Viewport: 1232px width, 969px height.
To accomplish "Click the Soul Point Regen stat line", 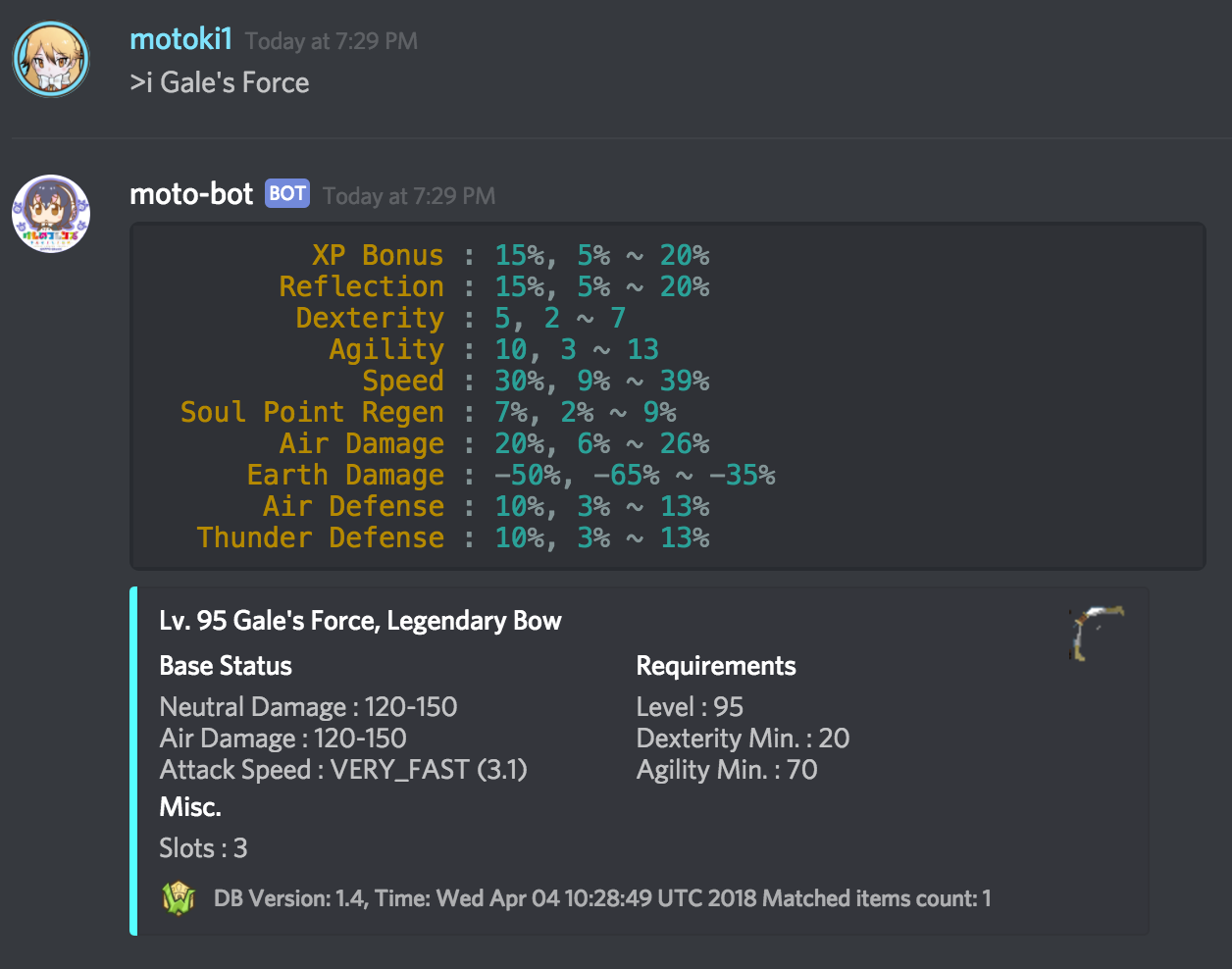I will coord(428,413).
